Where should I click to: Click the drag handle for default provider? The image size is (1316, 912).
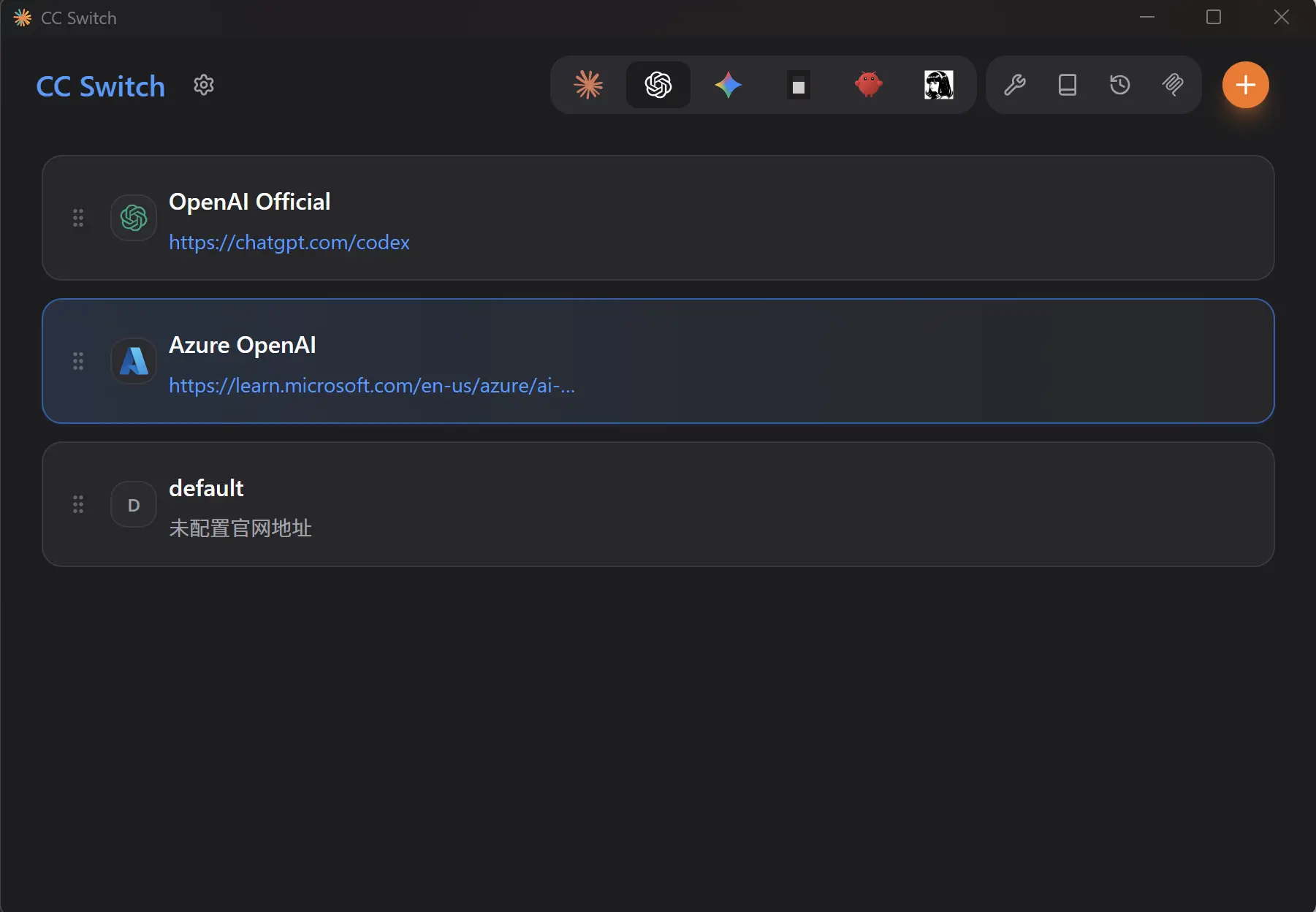coord(78,504)
